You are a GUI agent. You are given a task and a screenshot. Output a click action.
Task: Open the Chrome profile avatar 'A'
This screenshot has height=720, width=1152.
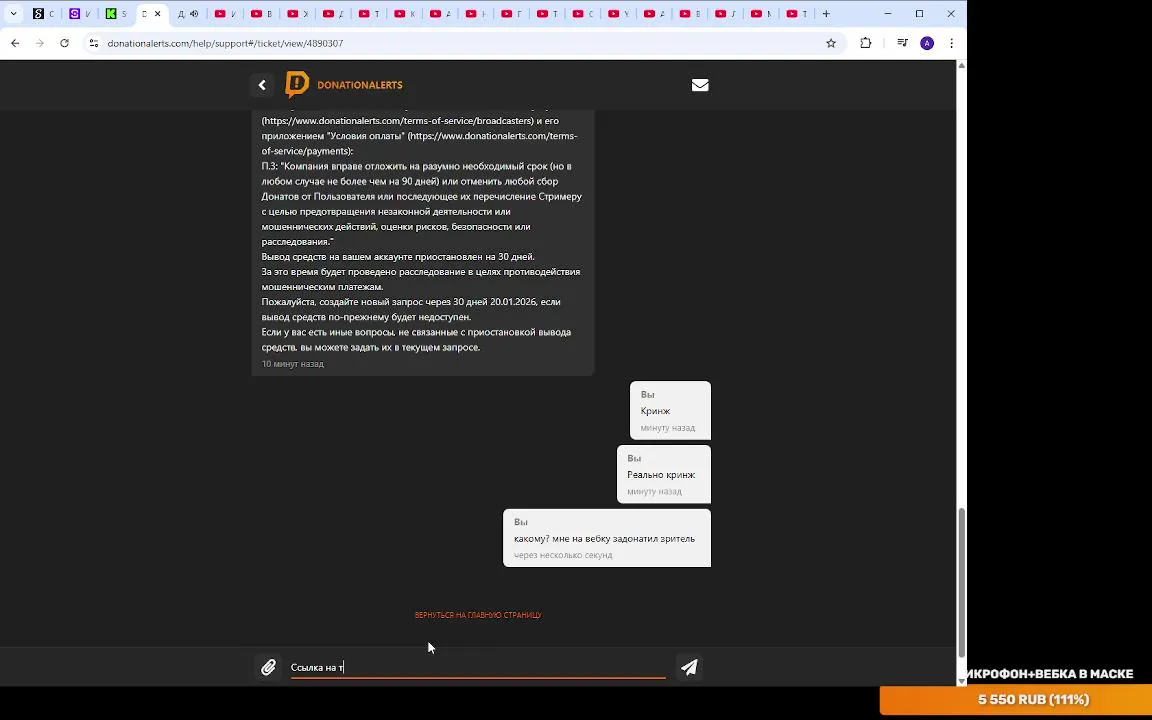click(927, 43)
